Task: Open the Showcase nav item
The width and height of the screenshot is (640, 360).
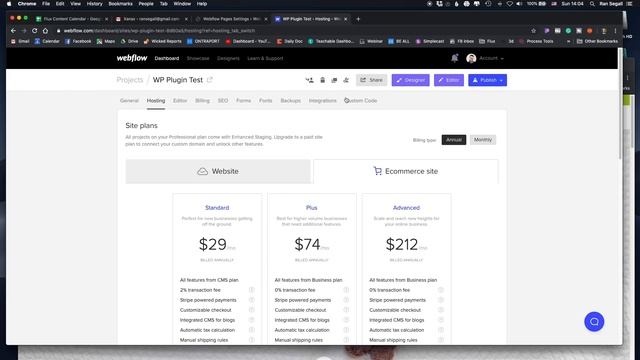Action: (x=198, y=58)
